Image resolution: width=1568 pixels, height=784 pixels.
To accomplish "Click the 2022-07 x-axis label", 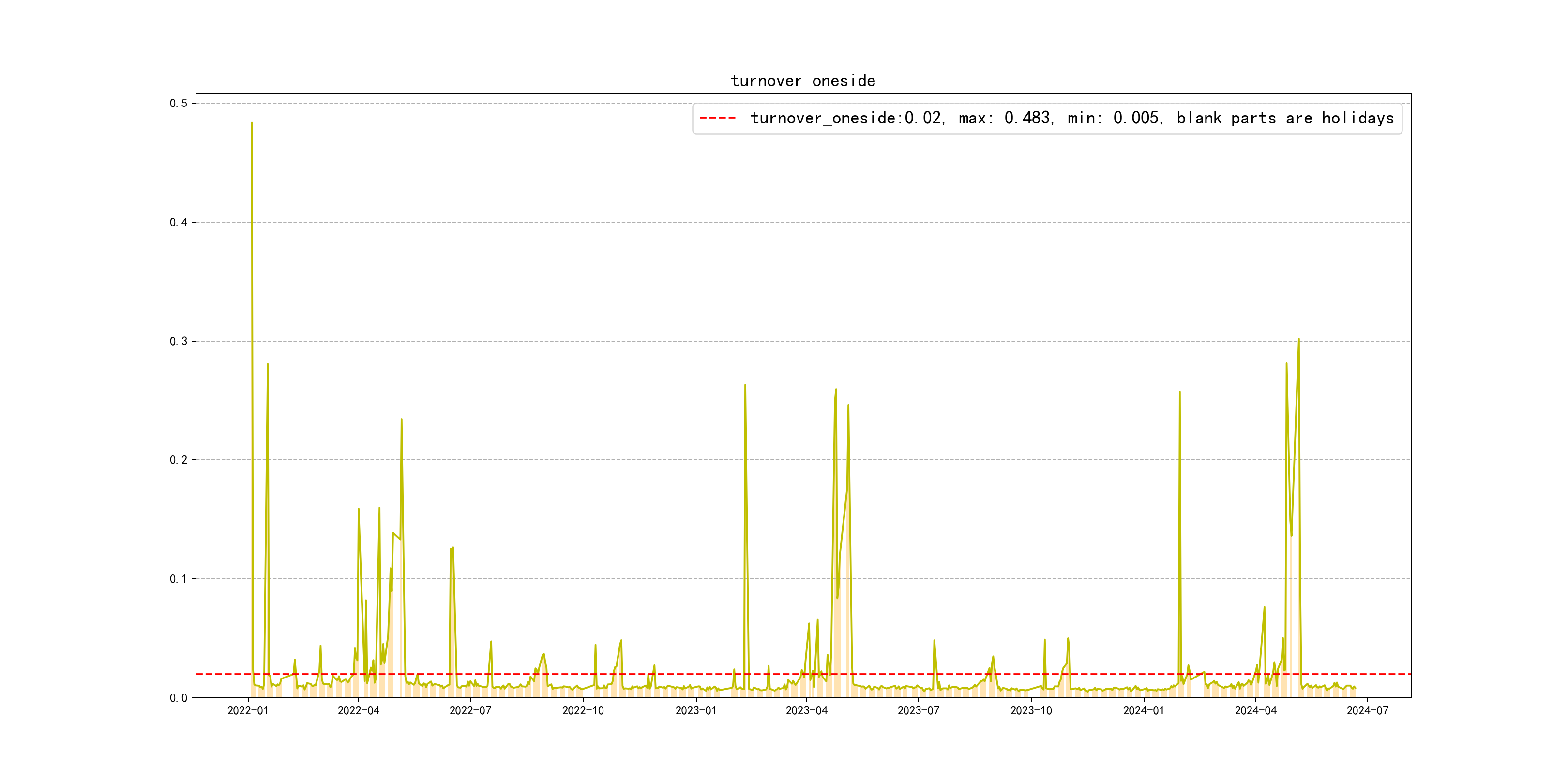I will [x=470, y=710].
